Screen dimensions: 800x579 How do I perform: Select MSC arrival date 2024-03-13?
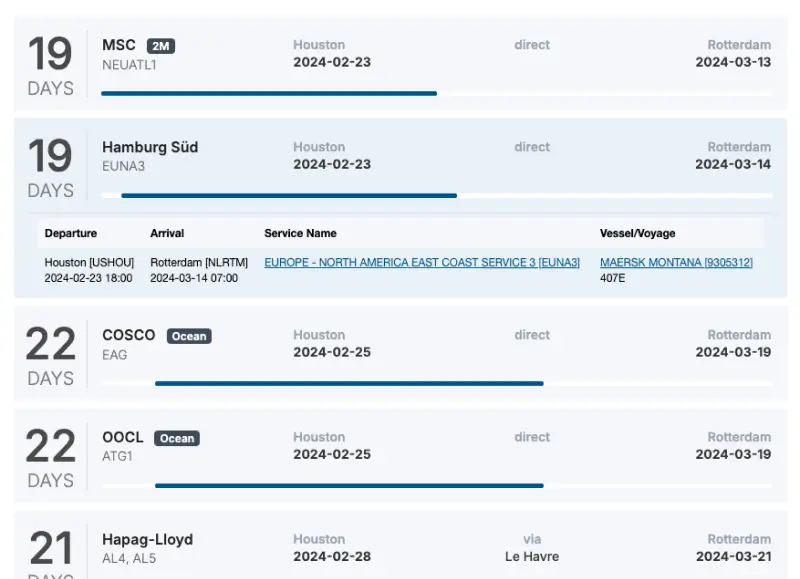tap(733, 62)
